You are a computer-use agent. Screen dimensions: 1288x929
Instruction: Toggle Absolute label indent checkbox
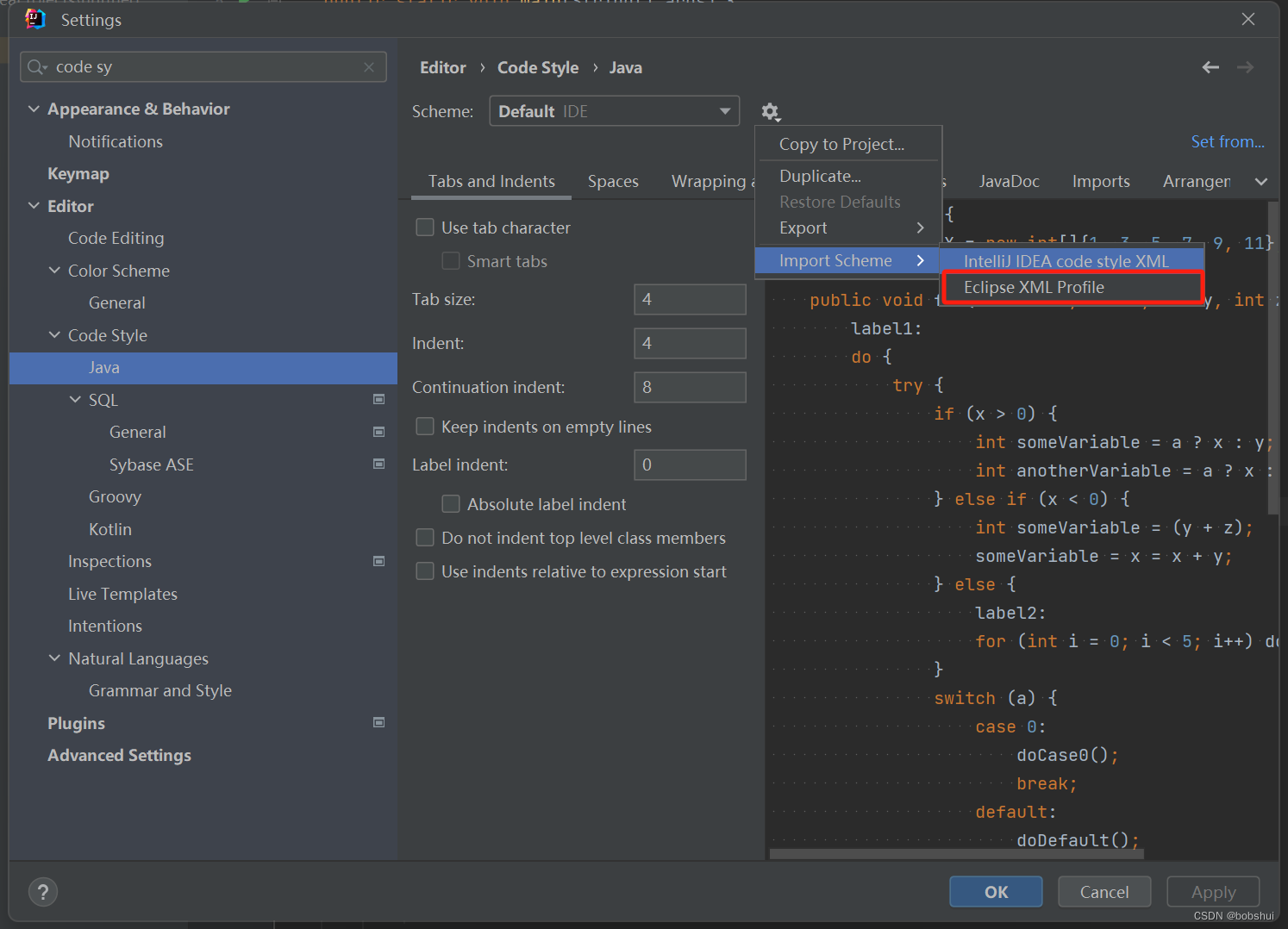[451, 504]
